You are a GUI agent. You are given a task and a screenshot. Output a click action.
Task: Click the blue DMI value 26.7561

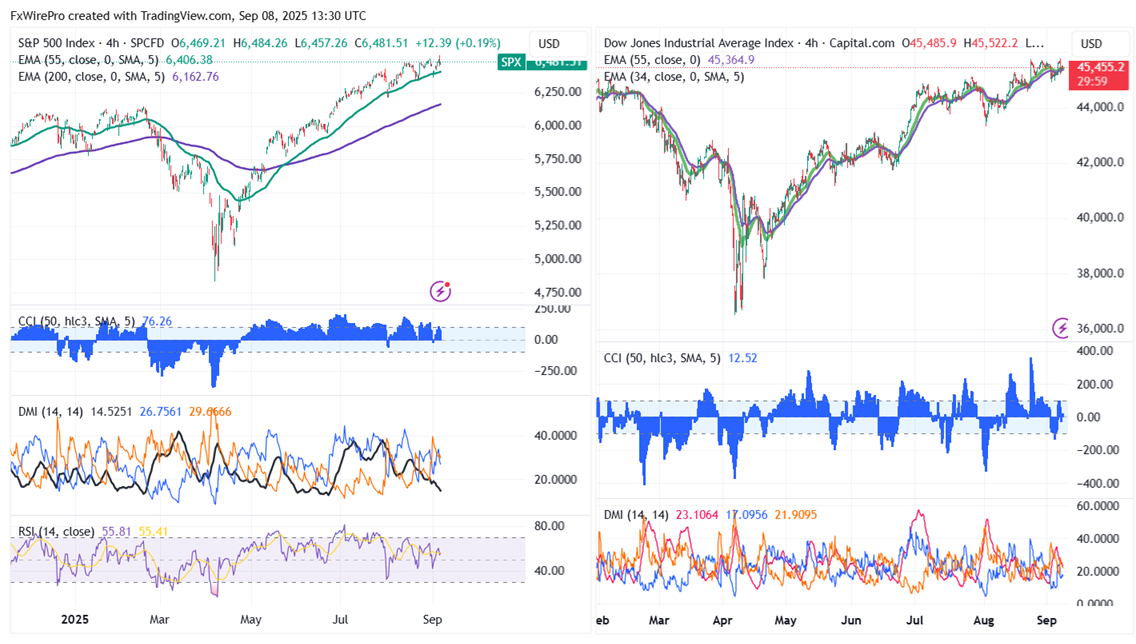click(x=161, y=412)
